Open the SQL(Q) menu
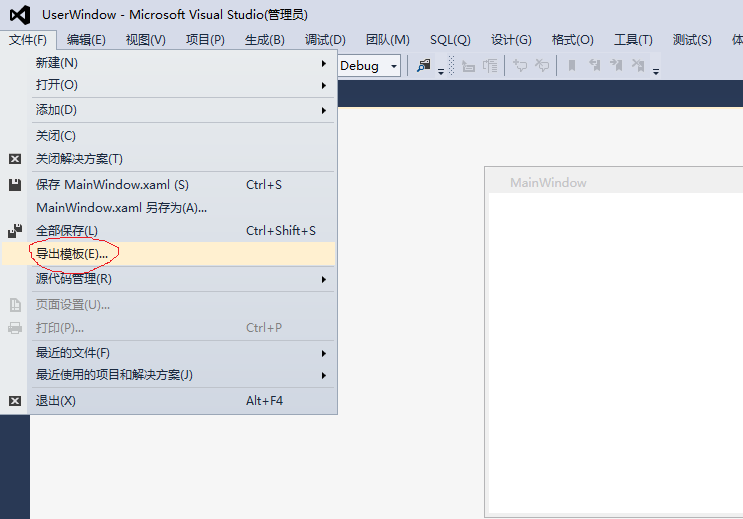 [x=450, y=40]
